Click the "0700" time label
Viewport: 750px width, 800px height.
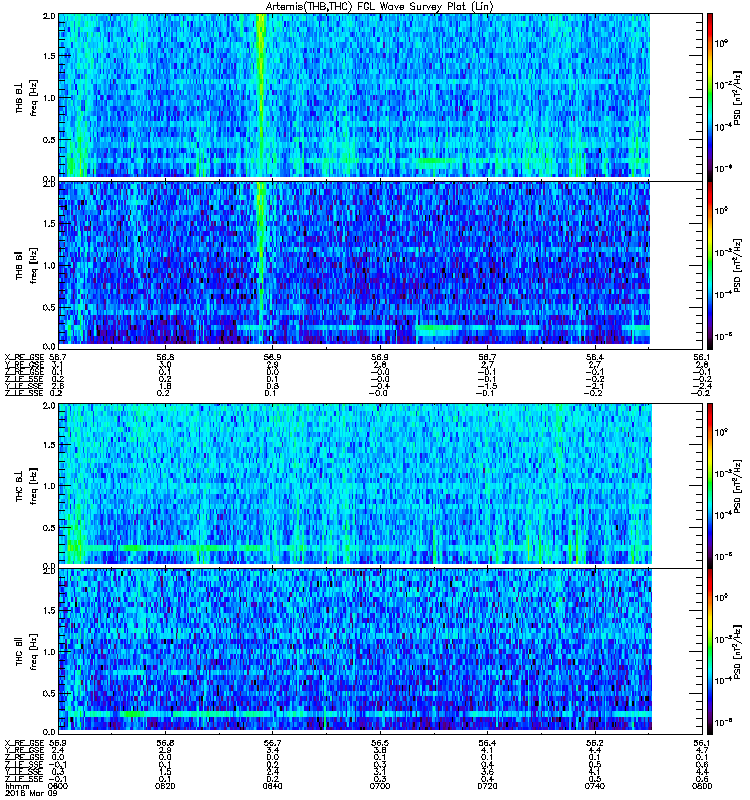pyautogui.click(x=380, y=786)
